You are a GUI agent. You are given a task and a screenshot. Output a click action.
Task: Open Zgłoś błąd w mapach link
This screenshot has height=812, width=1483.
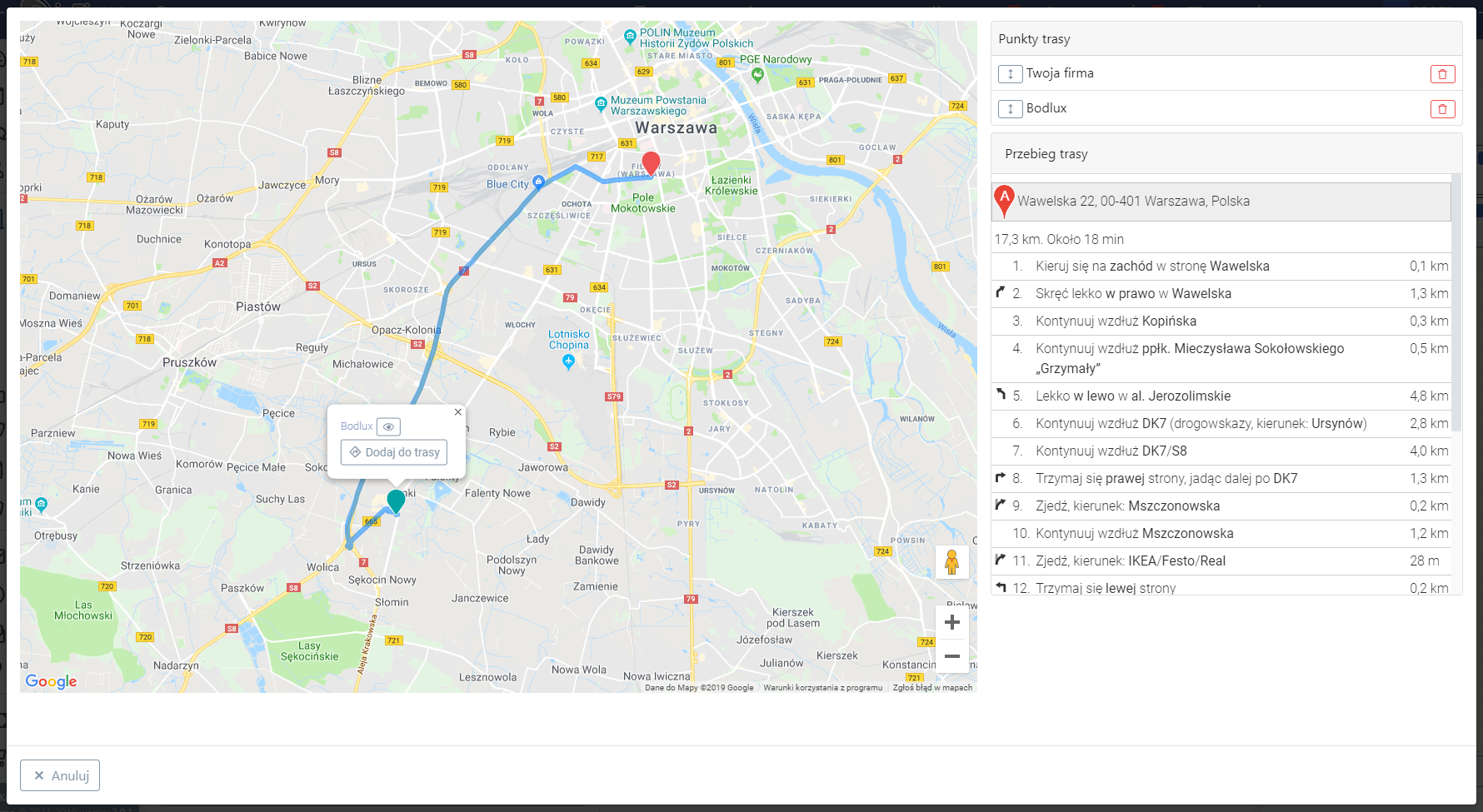[932, 688]
